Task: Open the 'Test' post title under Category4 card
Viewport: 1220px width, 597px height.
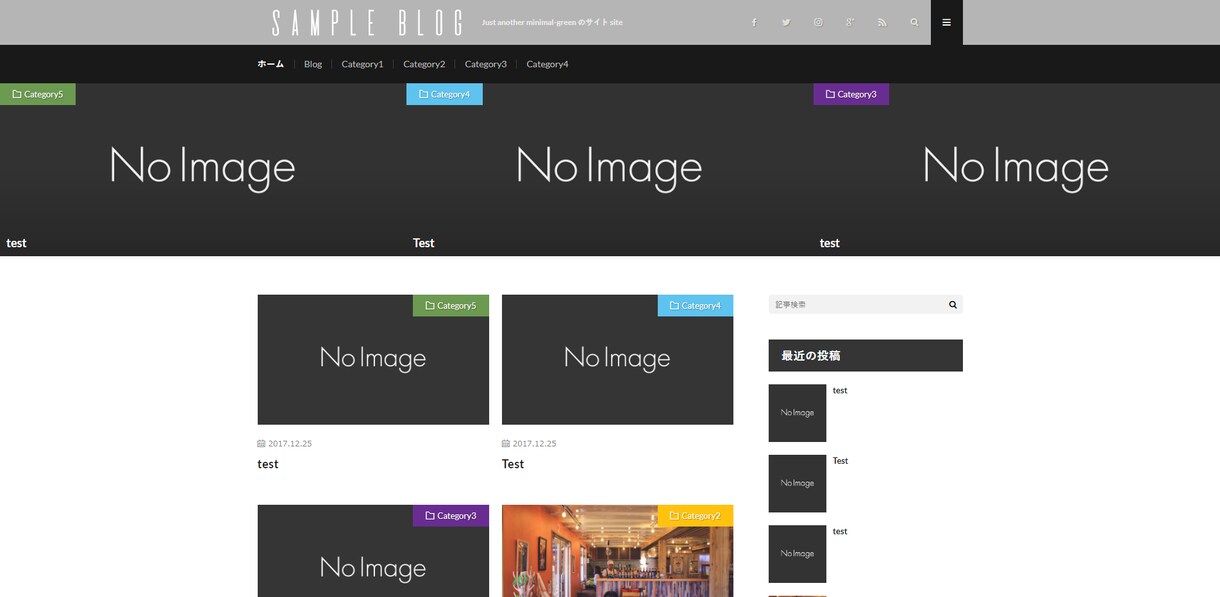Action: coord(513,464)
